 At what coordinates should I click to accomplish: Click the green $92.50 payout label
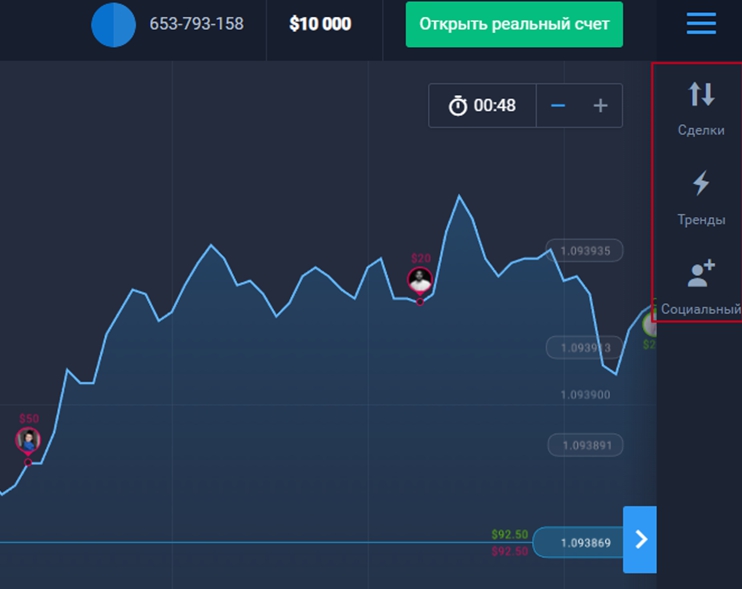(x=510, y=535)
